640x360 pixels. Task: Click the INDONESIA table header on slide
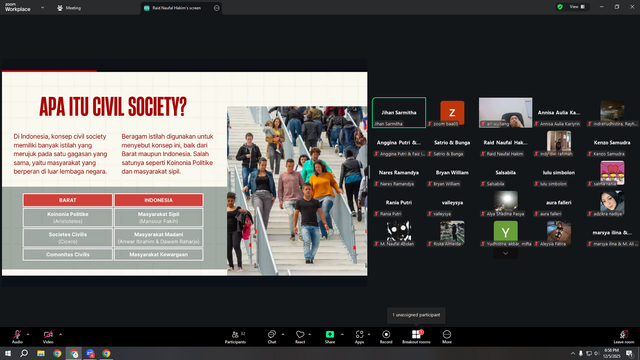(158, 200)
